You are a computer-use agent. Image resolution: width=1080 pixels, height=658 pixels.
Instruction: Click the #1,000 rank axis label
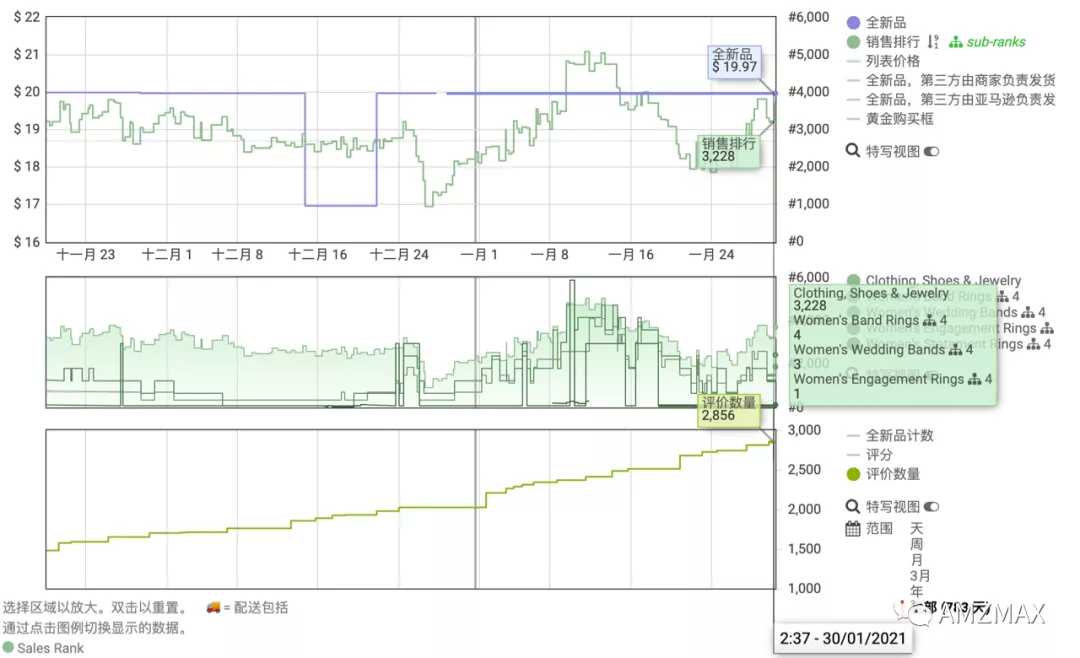coord(809,203)
